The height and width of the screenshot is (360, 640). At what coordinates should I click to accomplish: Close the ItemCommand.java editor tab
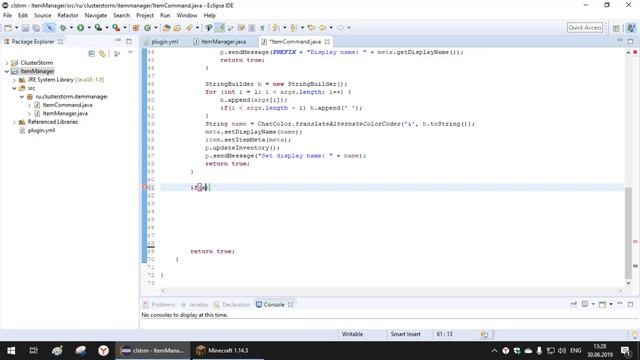click(327, 42)
